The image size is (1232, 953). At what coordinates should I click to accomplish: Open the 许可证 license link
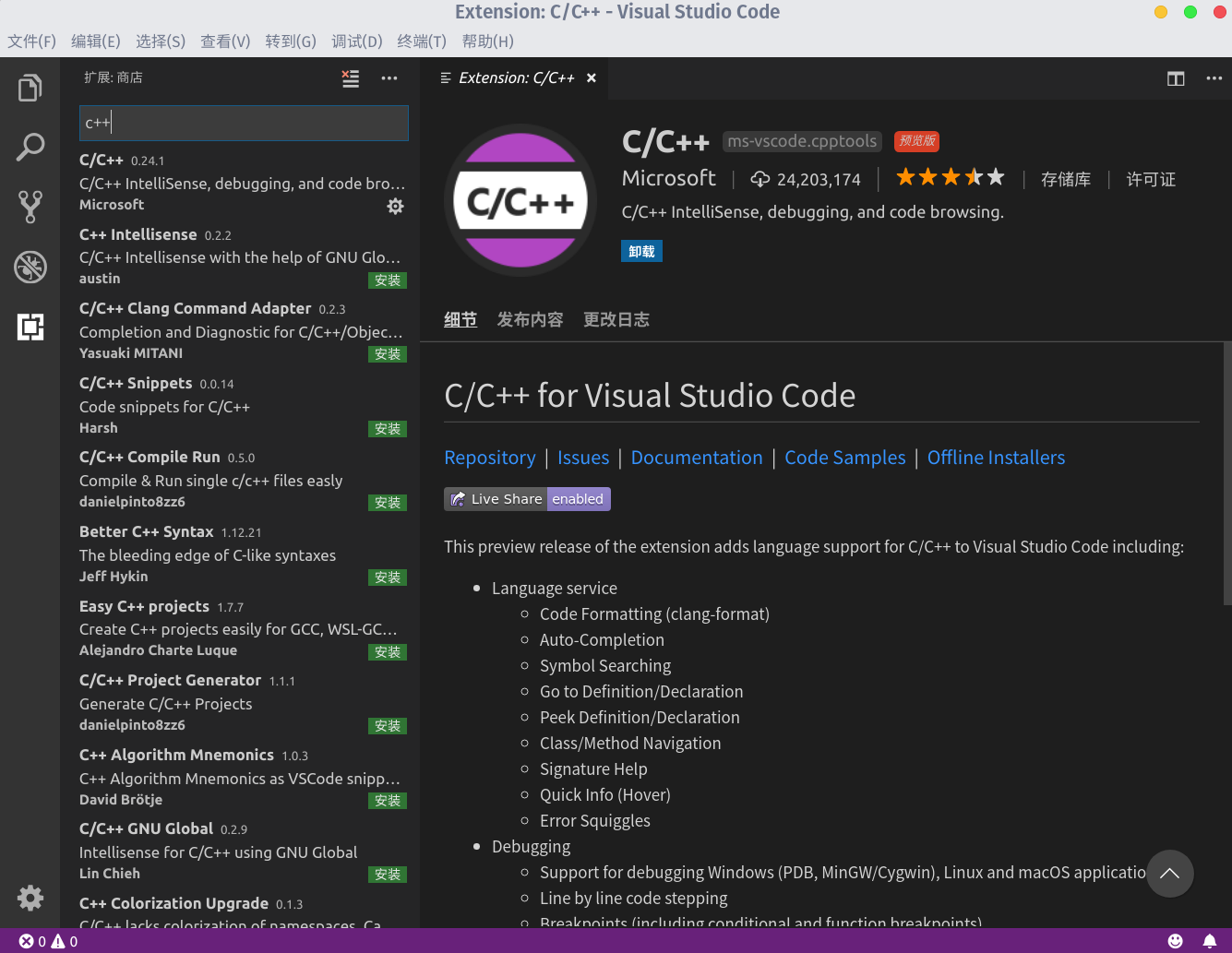pos(1151,179)
